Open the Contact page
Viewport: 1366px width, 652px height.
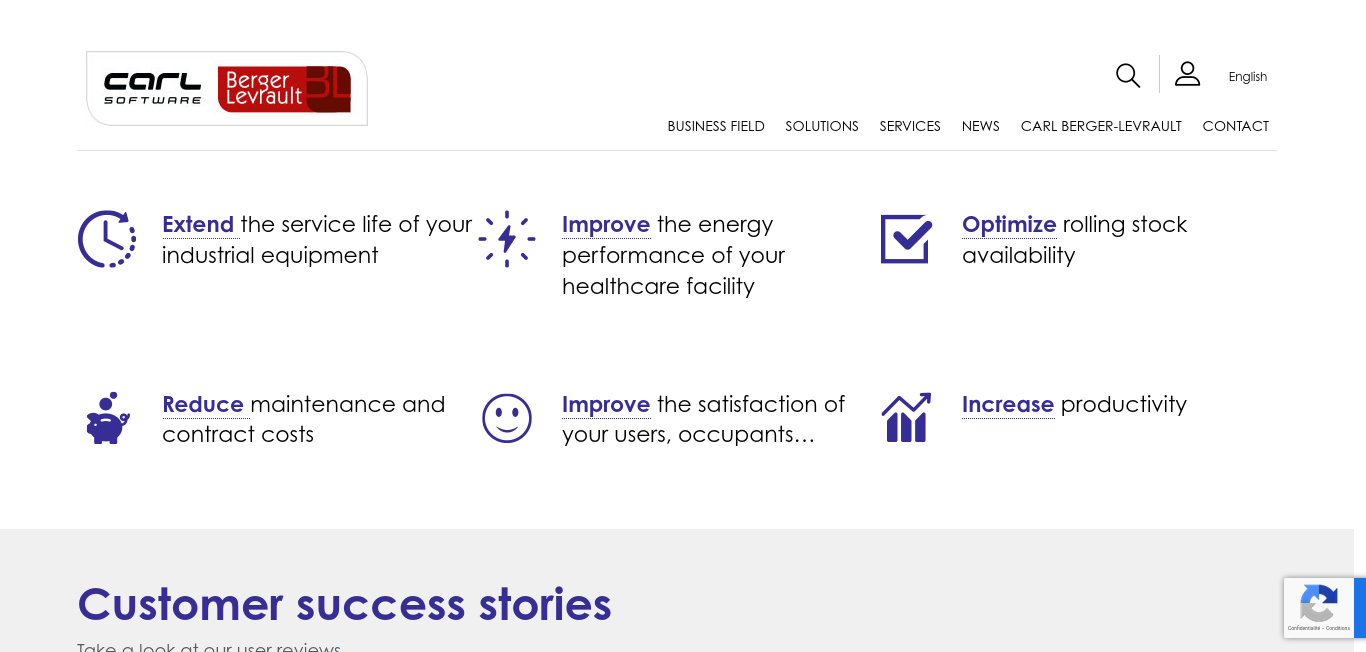pos(1236,126)
